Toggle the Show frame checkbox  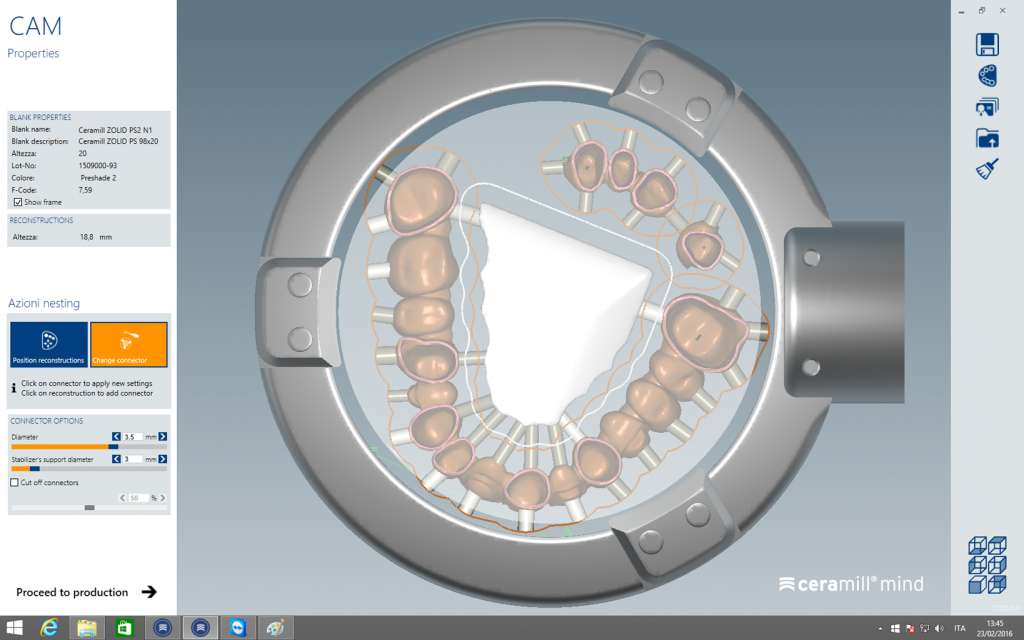18,202
